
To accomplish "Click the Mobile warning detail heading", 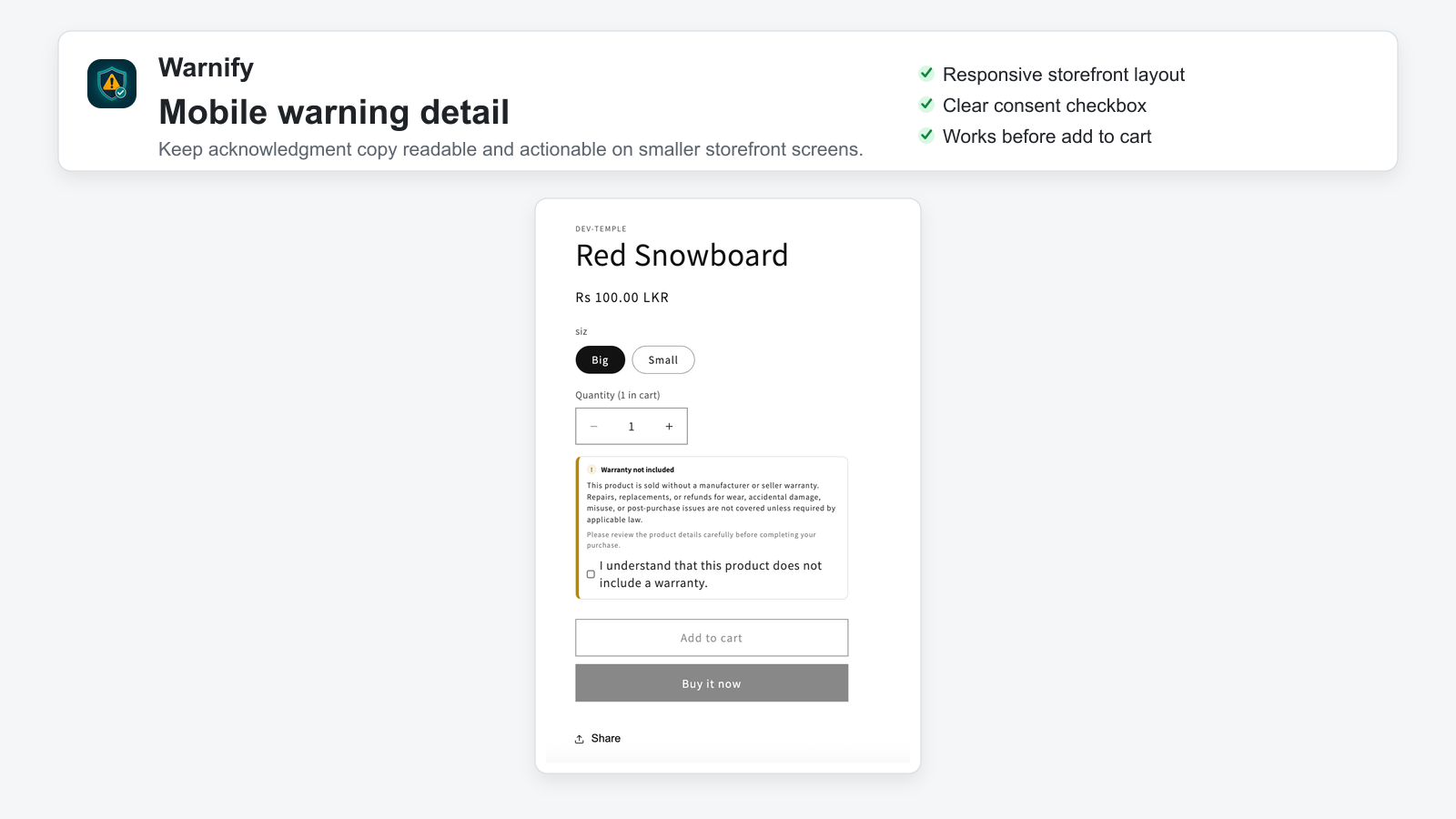I will coord(334,112).
